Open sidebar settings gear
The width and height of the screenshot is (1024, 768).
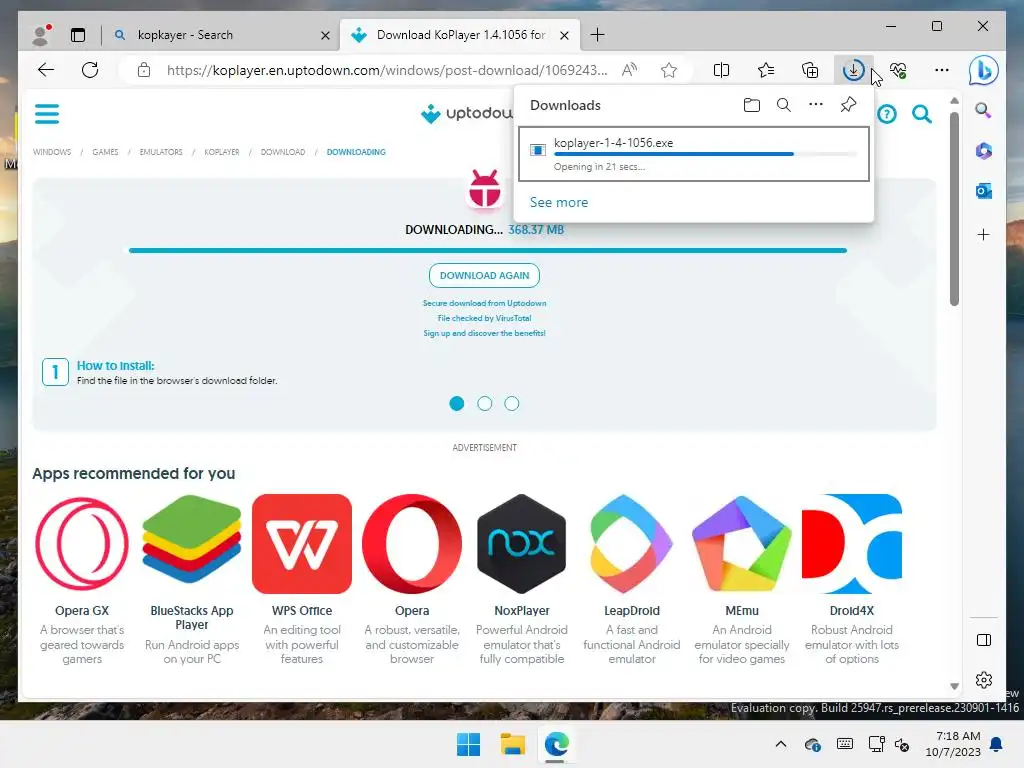click(984, 680)
